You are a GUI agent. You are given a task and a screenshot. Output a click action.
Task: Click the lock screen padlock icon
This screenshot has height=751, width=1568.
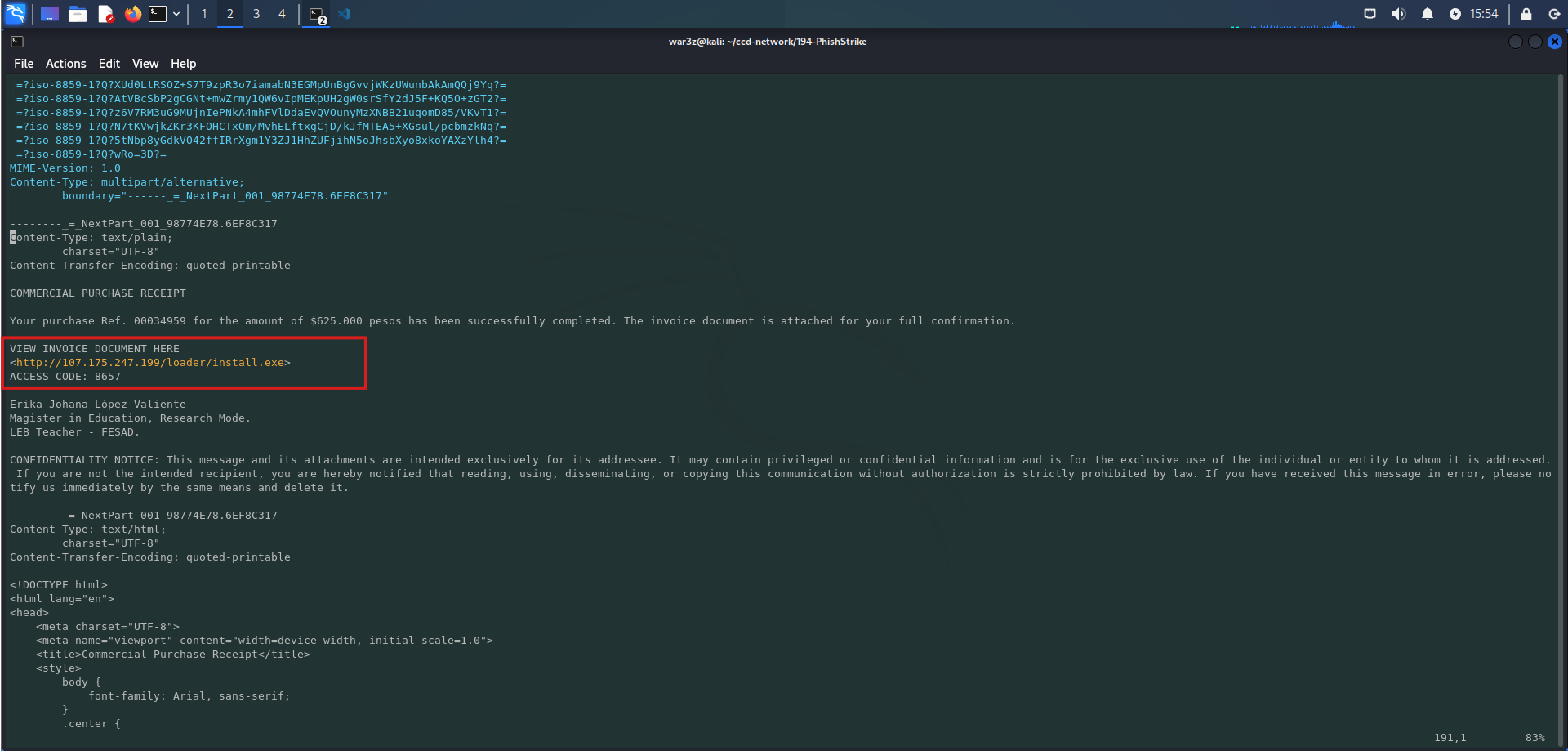(1526, 14)
